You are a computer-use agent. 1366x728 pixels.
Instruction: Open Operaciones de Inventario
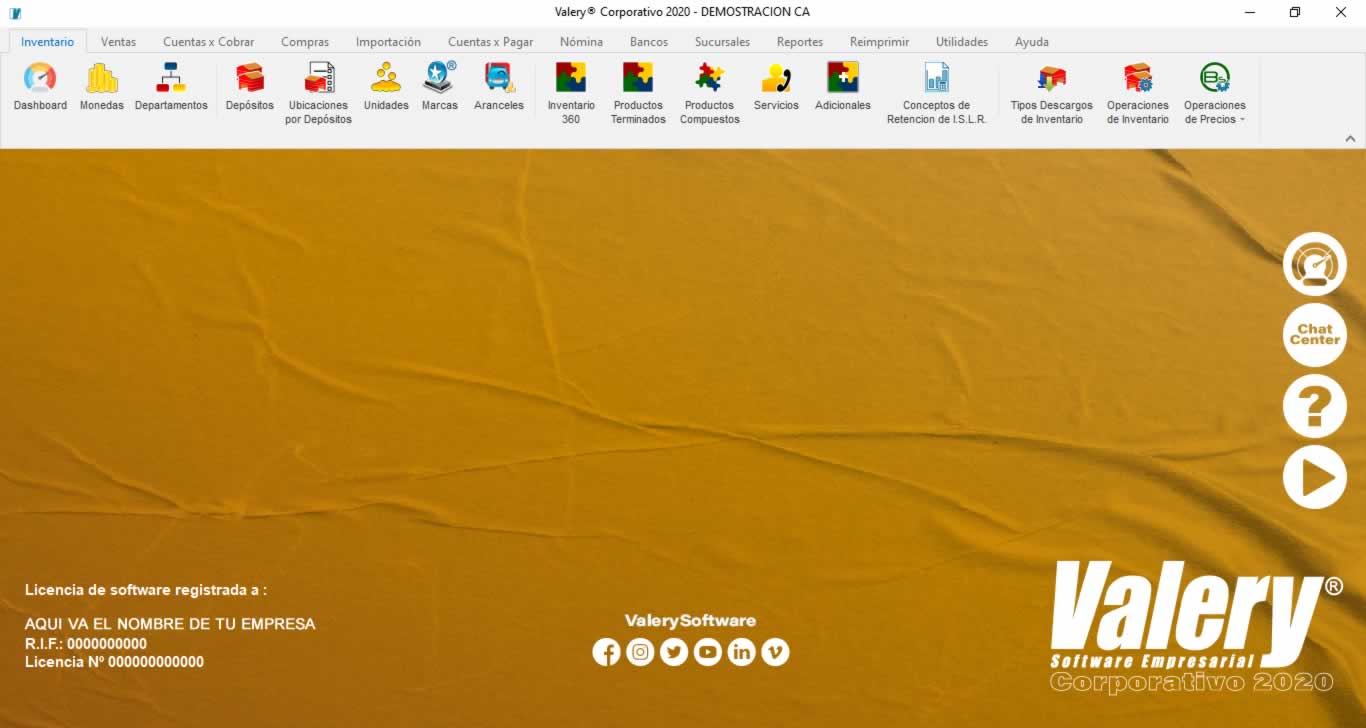pos(1138,93)
